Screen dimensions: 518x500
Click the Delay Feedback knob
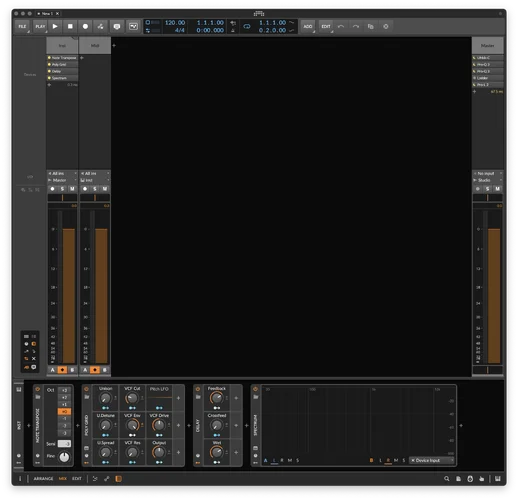coord(217,398)
